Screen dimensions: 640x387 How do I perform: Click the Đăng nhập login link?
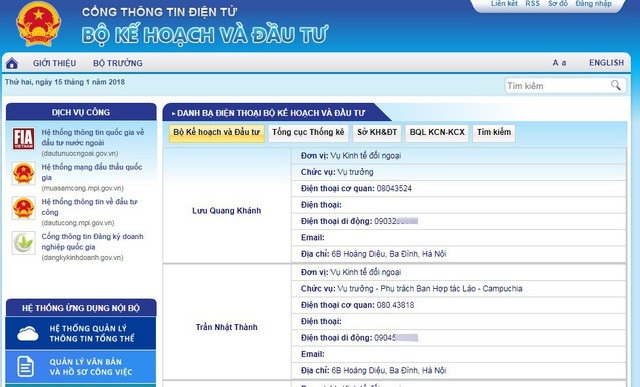tap(593, 4)
